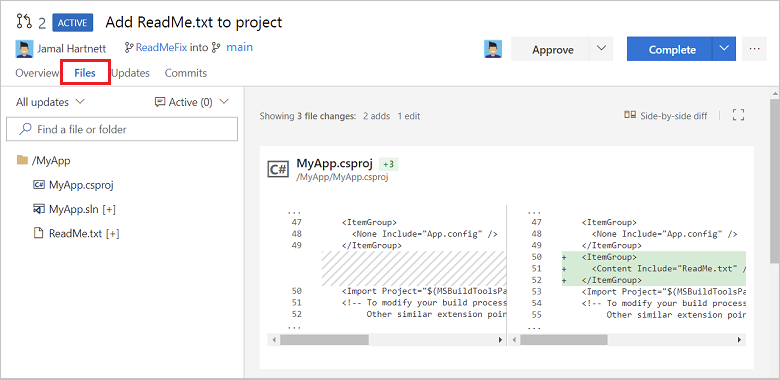
Task: Click left diff pane horizontal scrollbar thumb
Action: 324,340
